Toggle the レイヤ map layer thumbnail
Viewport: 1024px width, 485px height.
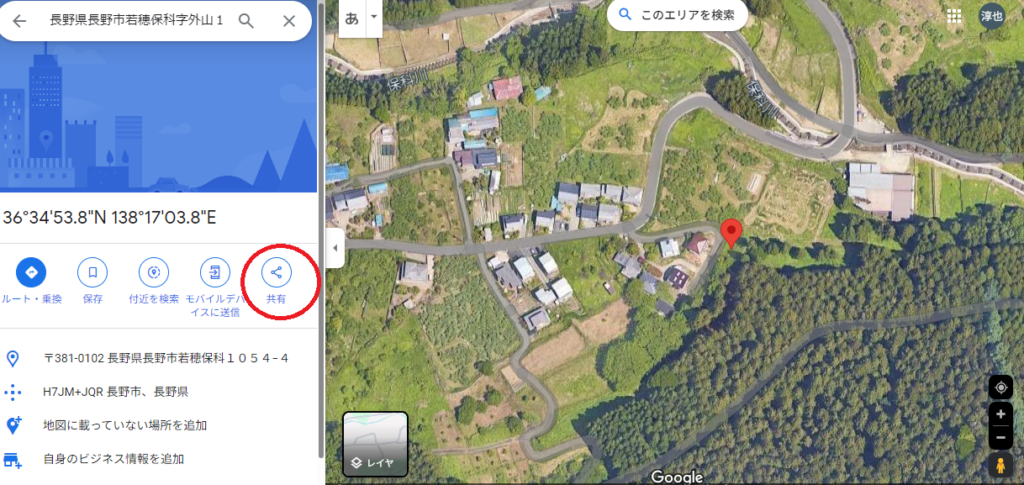click(x=376, y=444)
